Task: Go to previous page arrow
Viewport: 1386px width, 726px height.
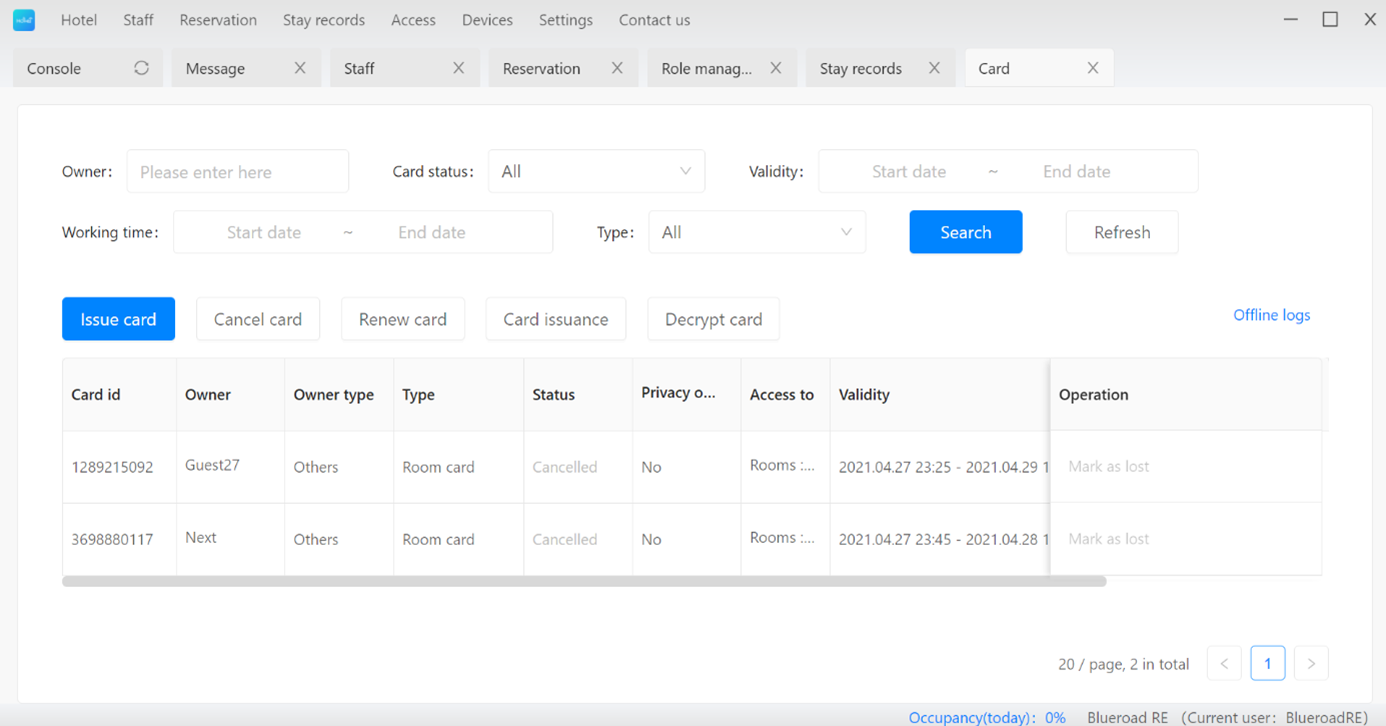Action: (1224, 664)
